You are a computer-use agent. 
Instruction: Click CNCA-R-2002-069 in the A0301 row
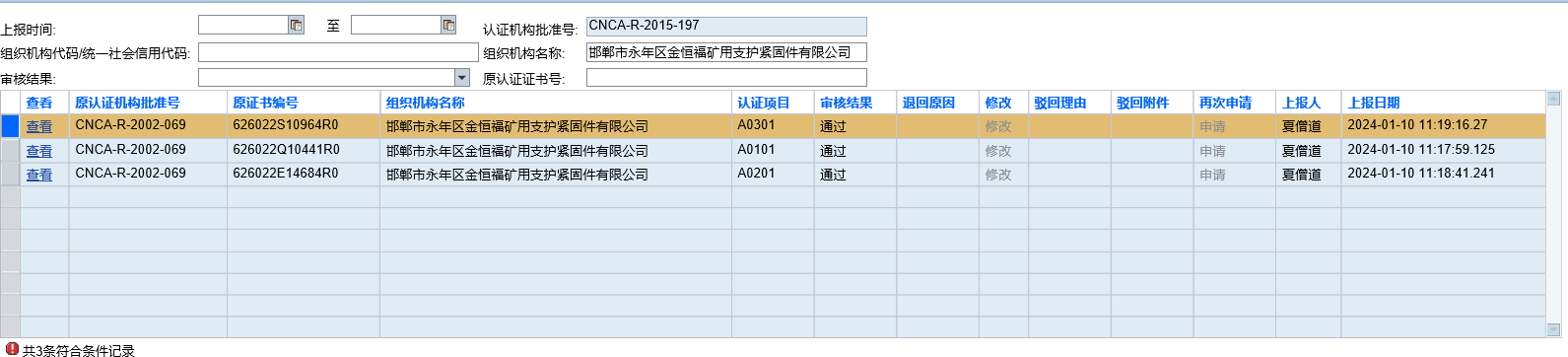pos(130,125)
